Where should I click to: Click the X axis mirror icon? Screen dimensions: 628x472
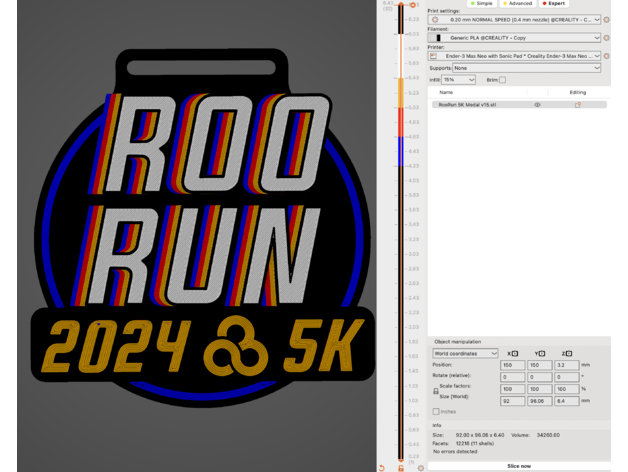point(514,353)
